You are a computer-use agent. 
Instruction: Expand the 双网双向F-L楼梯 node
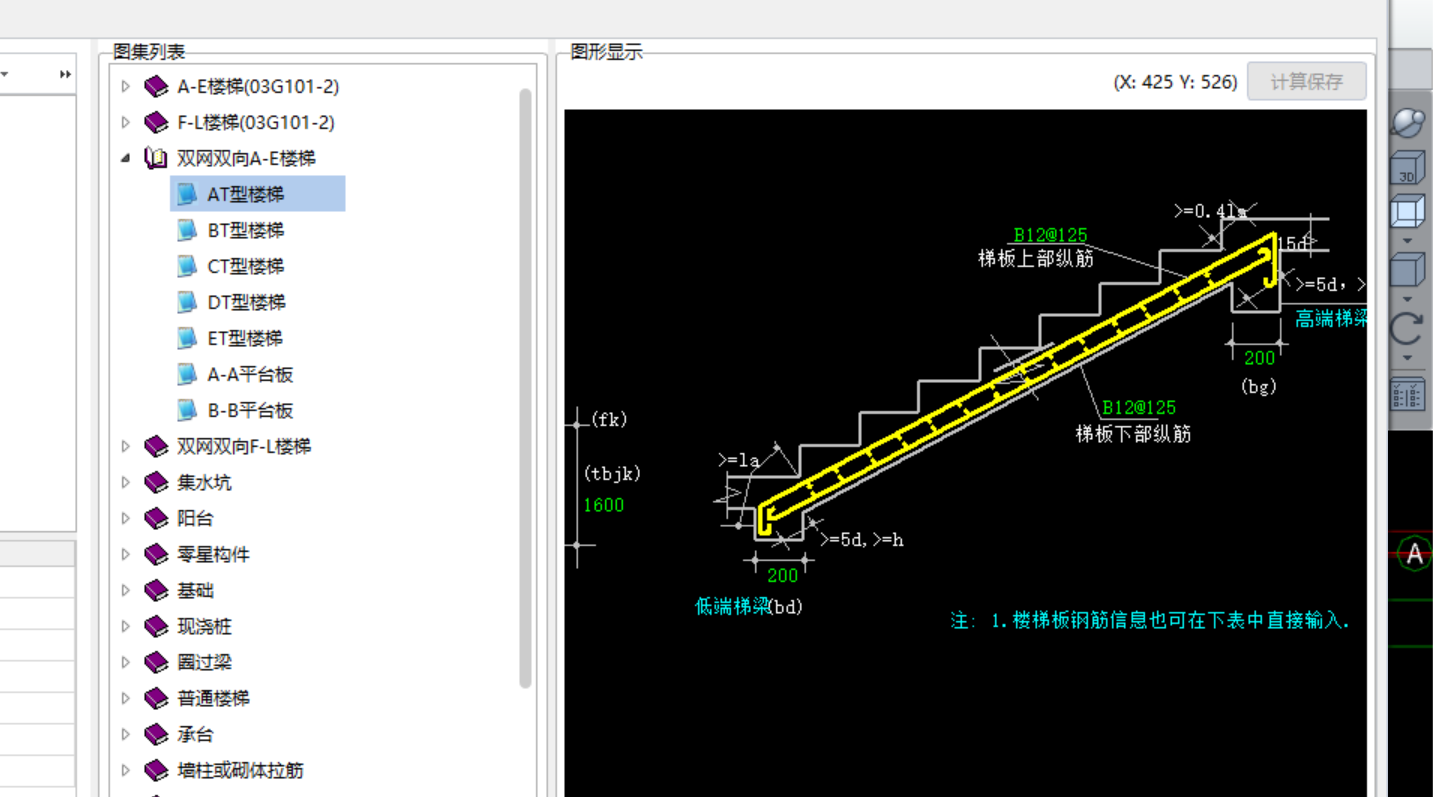(x=125, y=447)
